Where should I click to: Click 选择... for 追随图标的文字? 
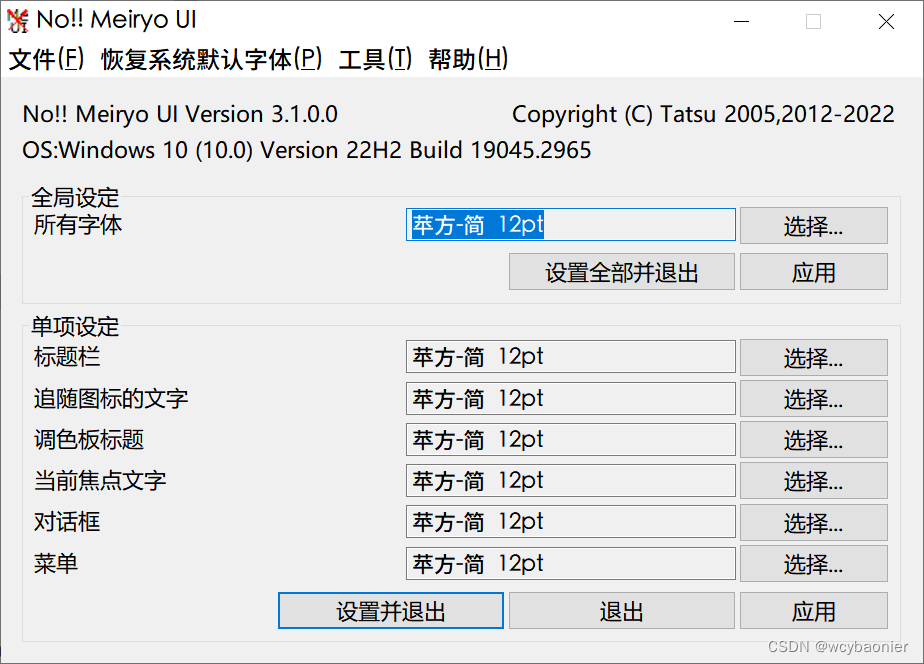pyautogui.click(x=814, y=398)
